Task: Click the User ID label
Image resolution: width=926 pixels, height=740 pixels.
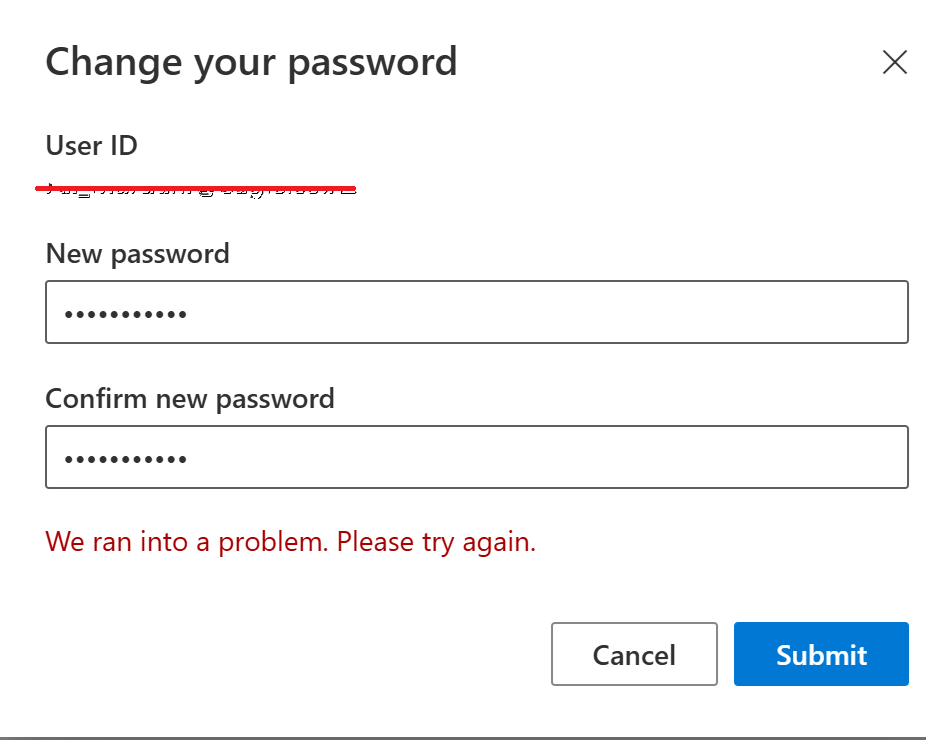Action: (x=91, y=146)
